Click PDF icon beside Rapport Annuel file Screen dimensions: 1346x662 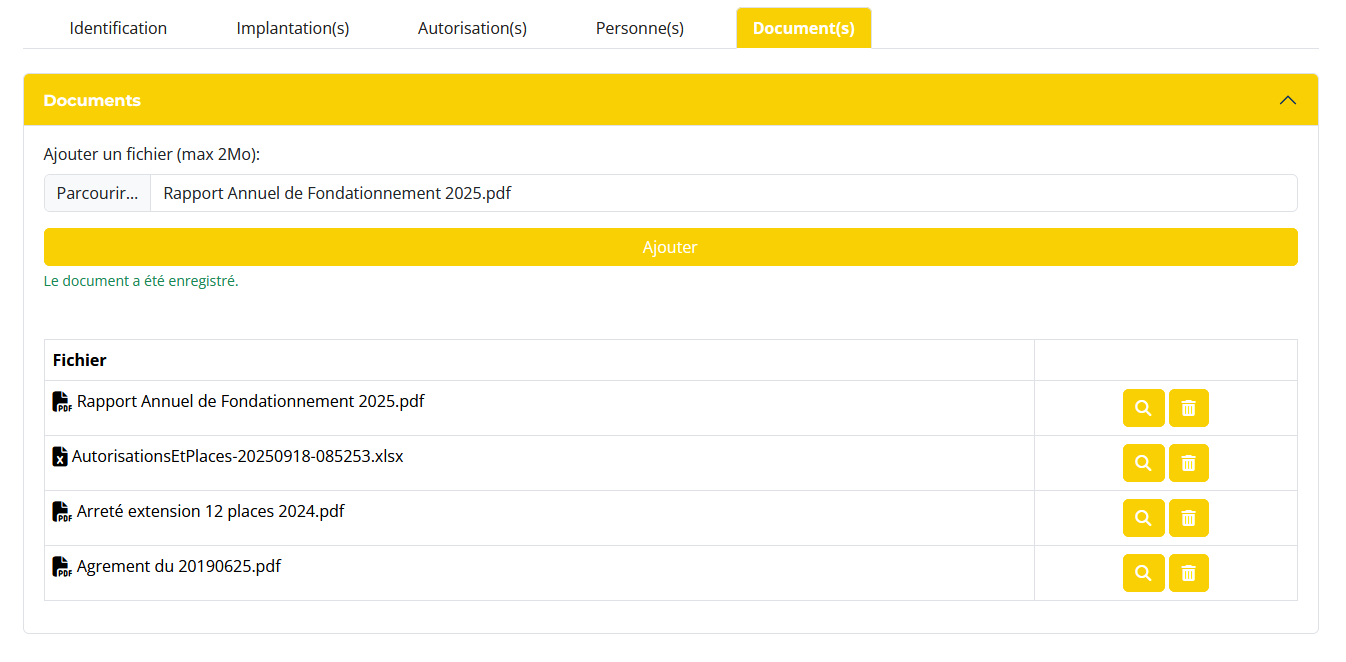tap(61, 402)
